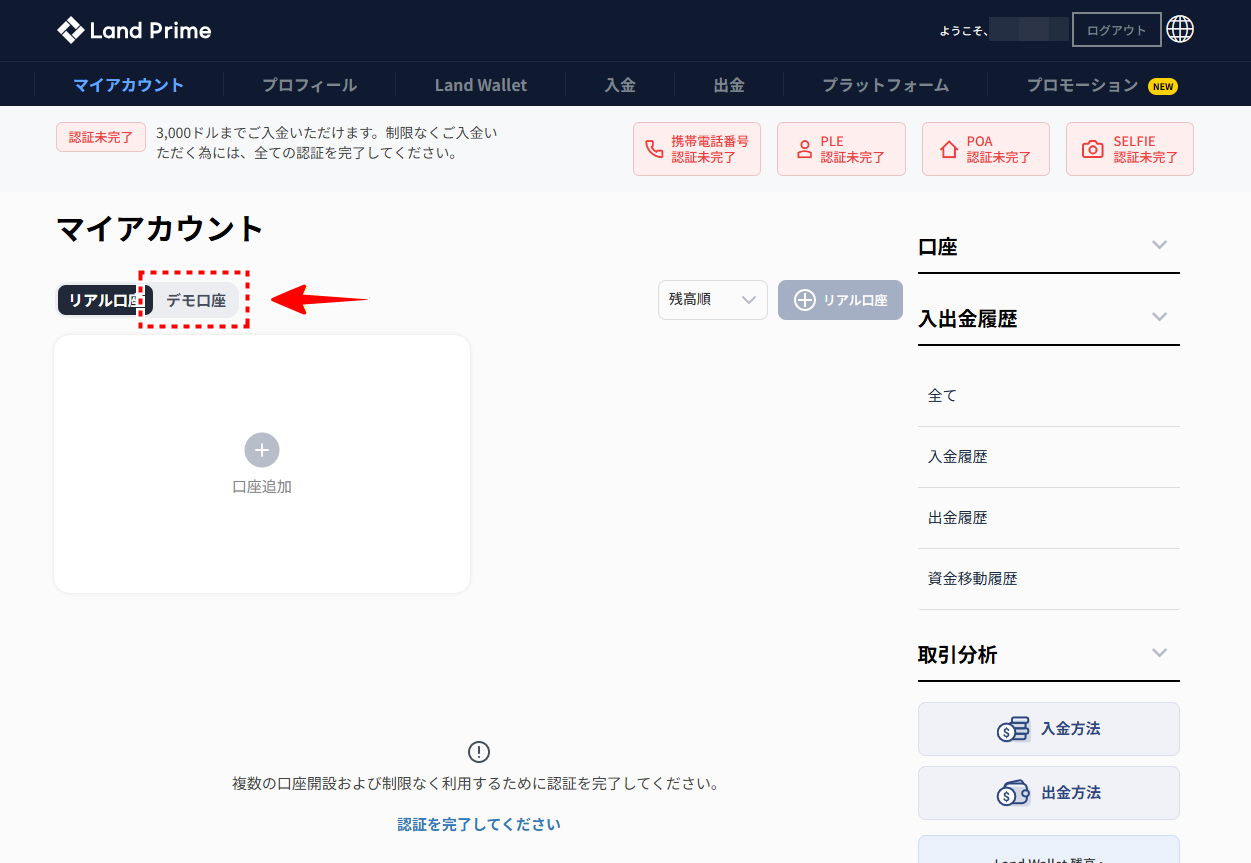Click the マイアカウント page heading

click(x=160, y=229)
